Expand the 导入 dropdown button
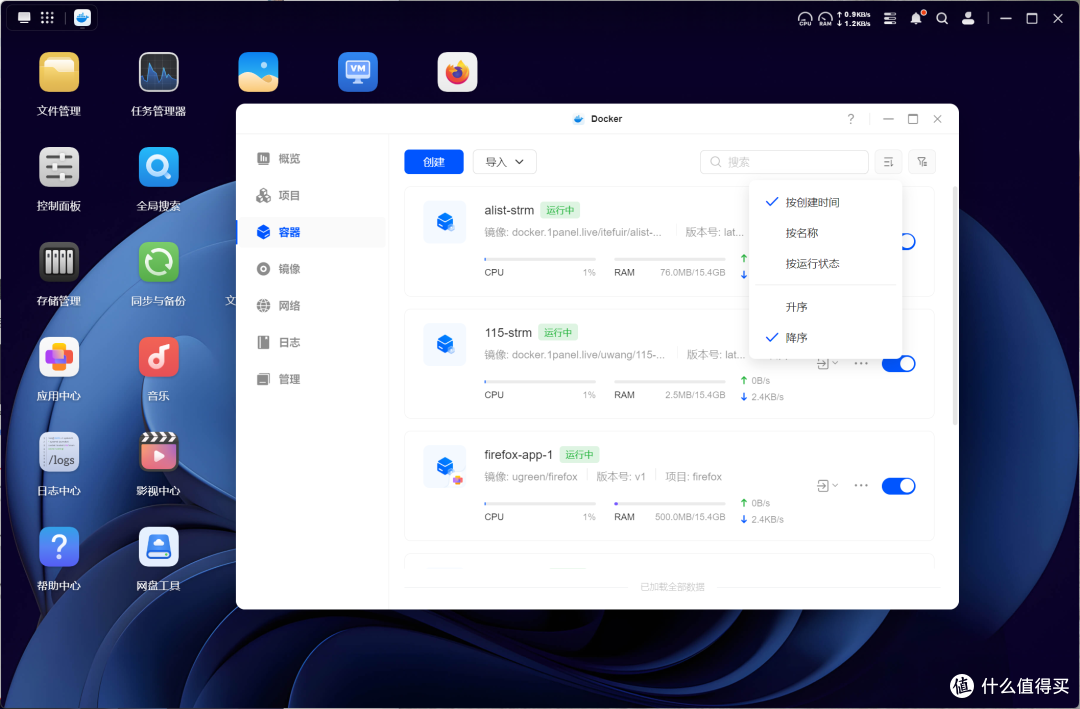Viewport: 1080px width, 709px height. [x=504, y=162]
